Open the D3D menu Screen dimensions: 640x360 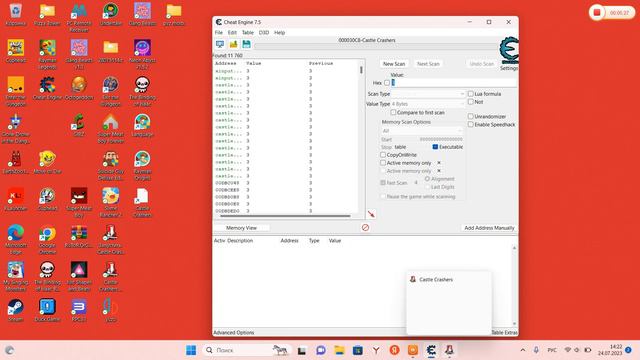tap(264, 33)
